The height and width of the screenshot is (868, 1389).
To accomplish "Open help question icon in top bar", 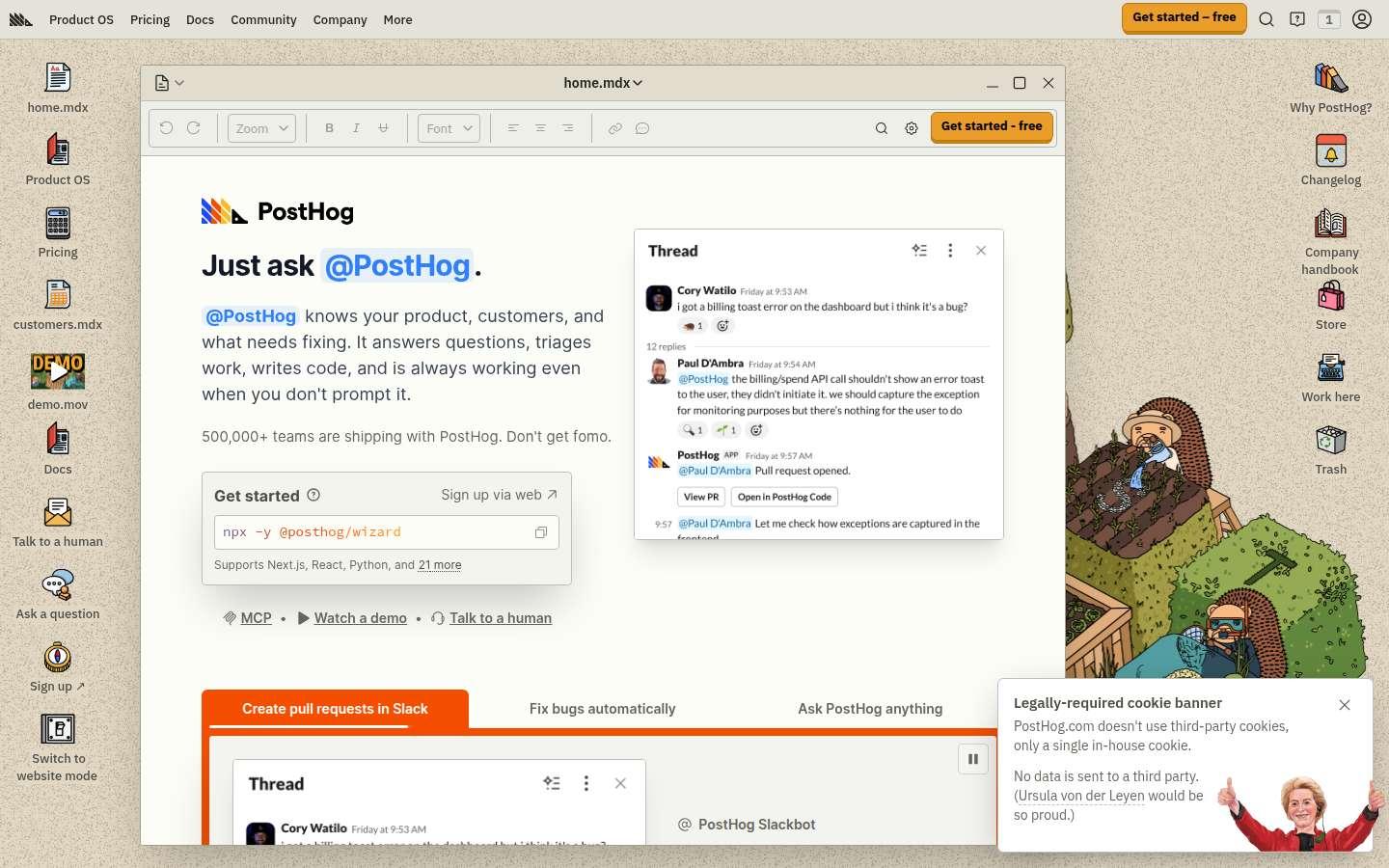I will [x=1297, y=19].
